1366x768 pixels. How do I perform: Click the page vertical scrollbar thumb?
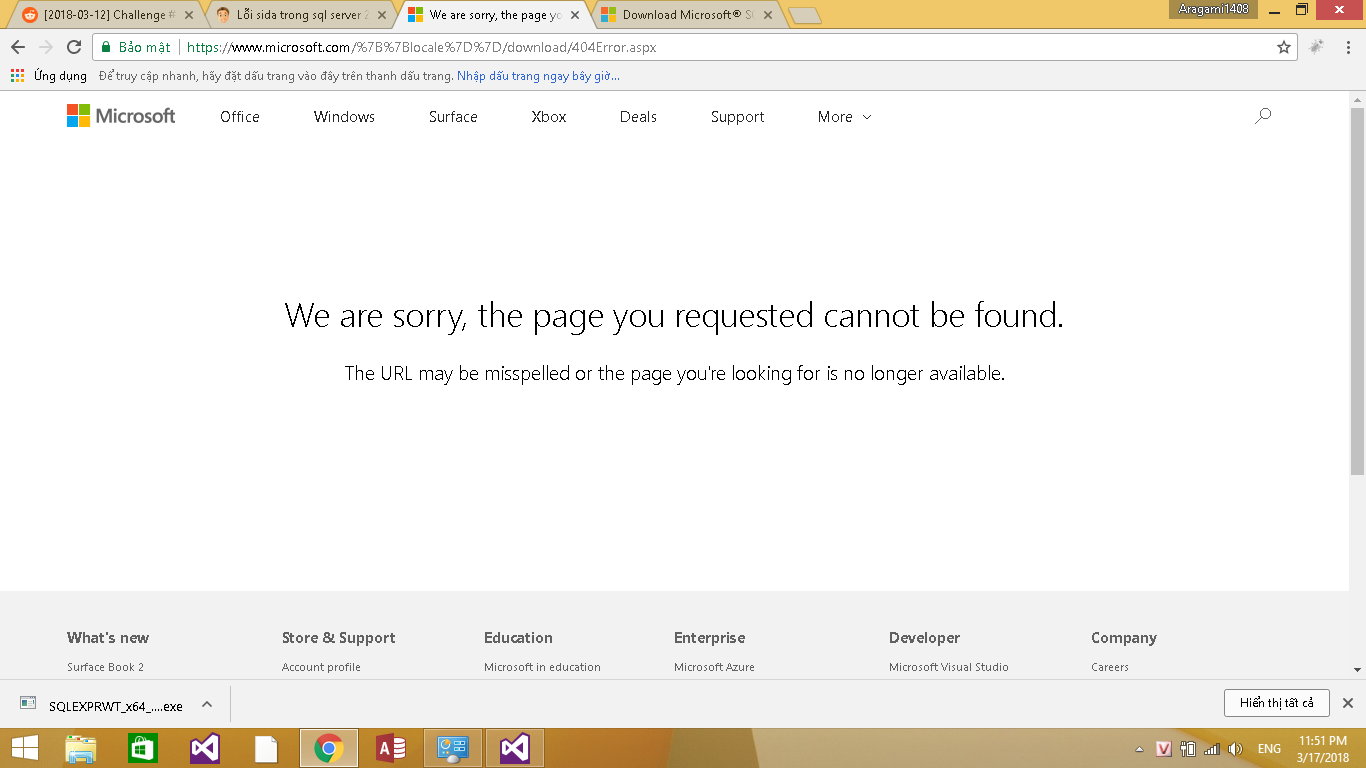click(x=1357, y=290)
